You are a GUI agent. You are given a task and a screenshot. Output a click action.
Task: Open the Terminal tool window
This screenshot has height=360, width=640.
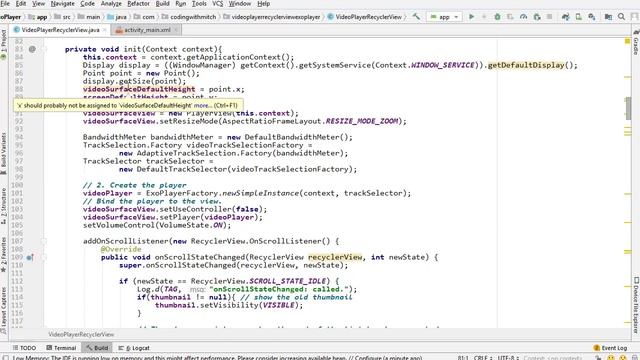tap(61, 348)
